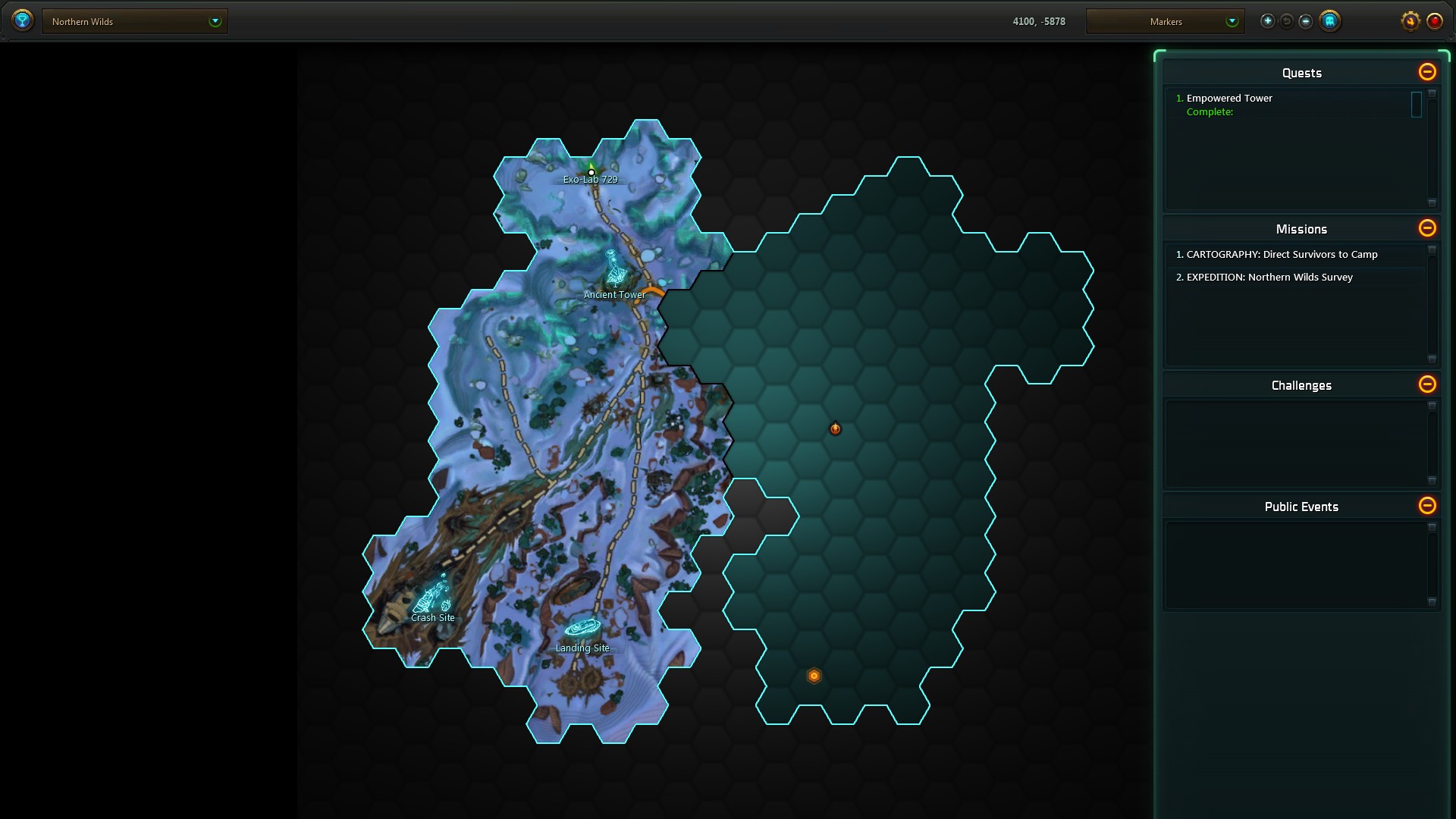
Task: Click the Empowered Tower quest entry
Action: click(x=1228, y=99)
